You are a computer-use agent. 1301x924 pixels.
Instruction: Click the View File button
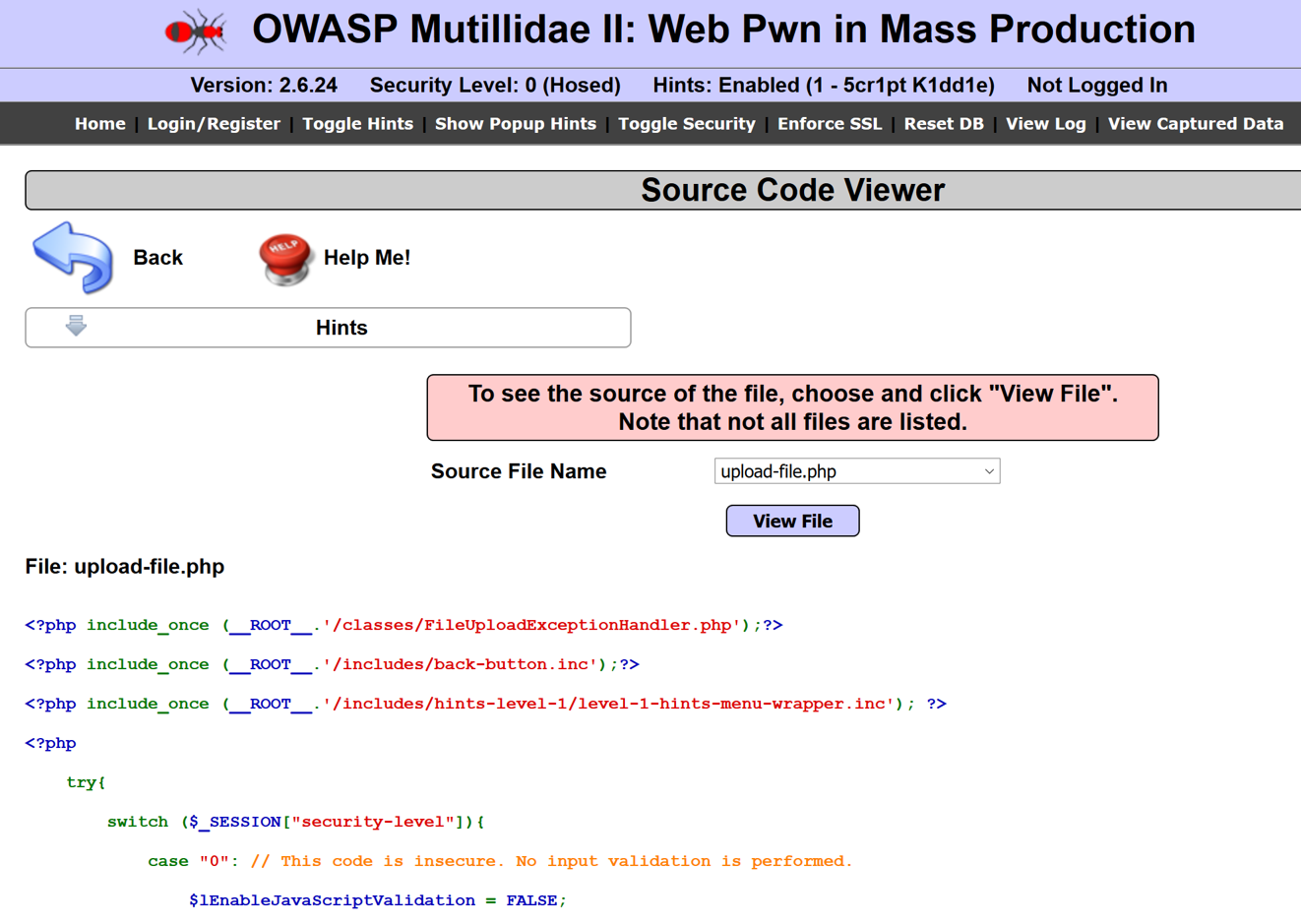click(792, 522)
